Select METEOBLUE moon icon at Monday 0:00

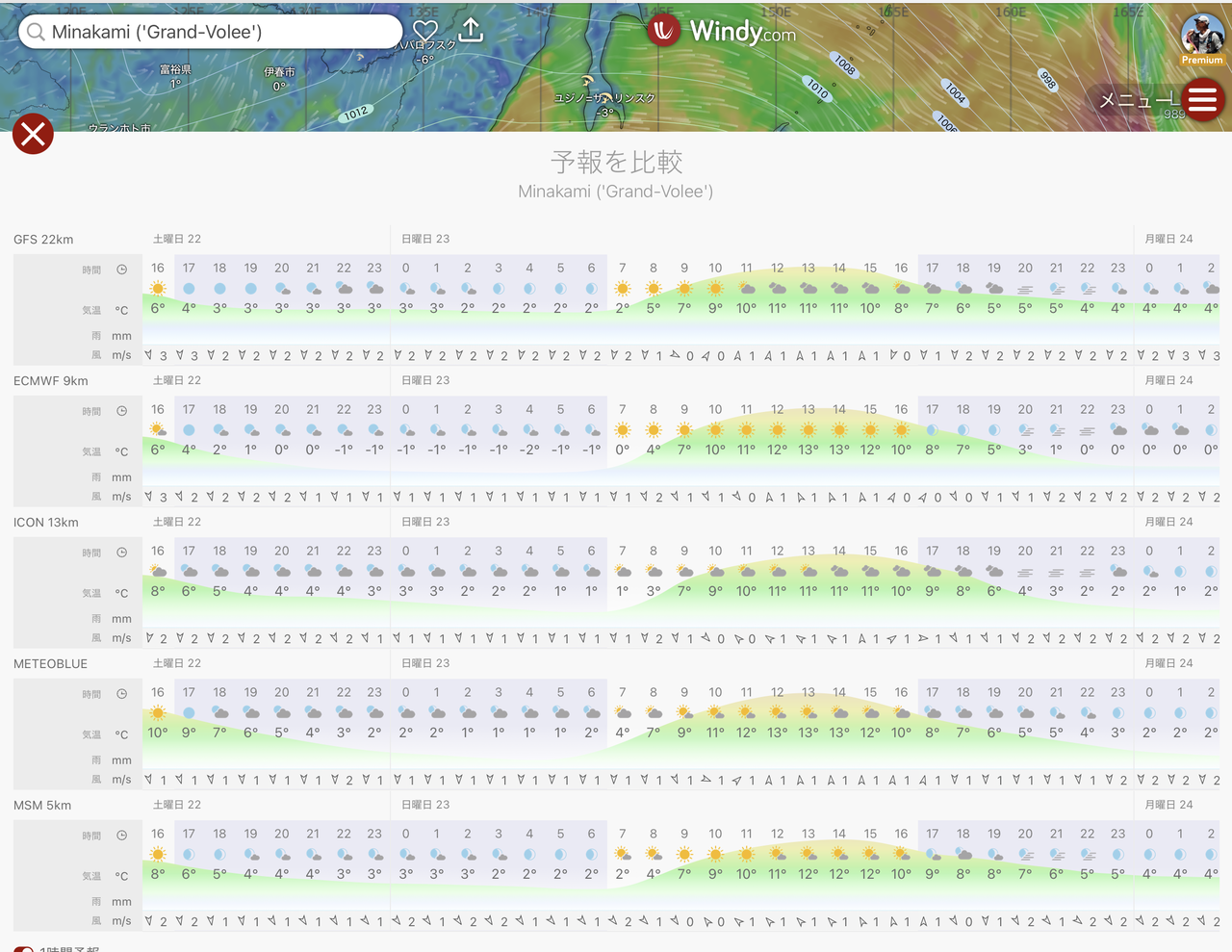coord(1149,712)
